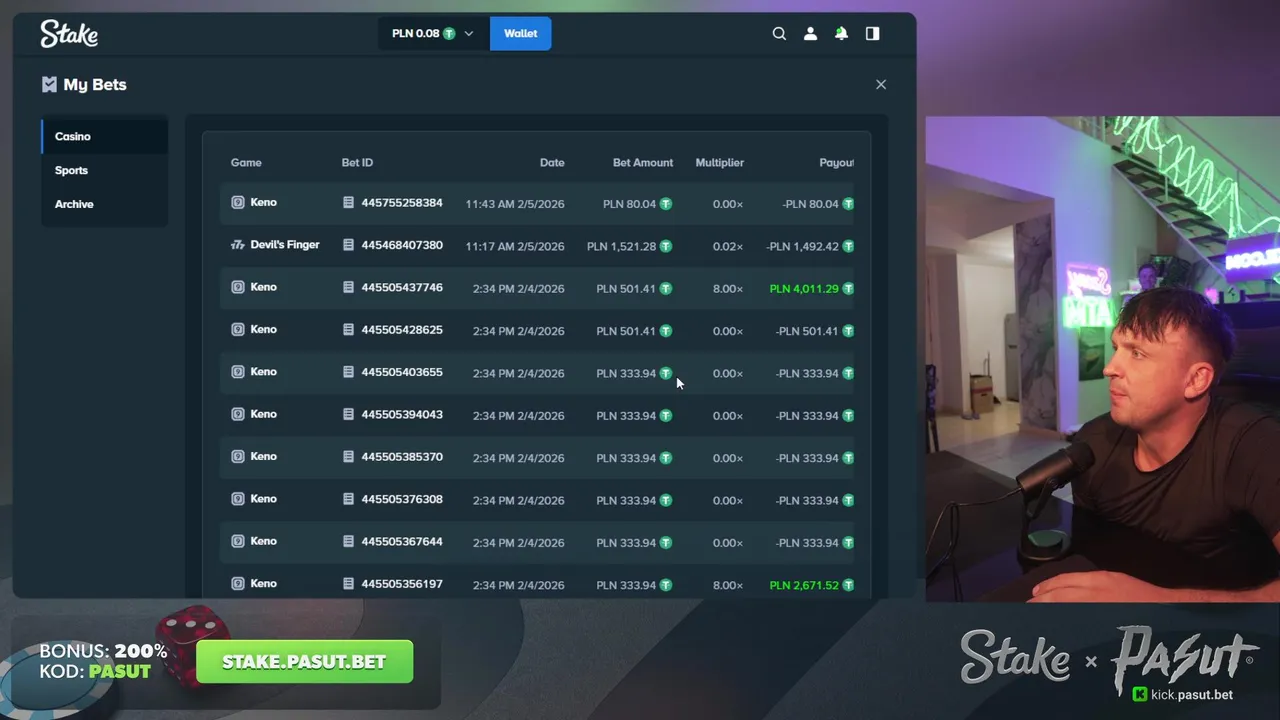Image resolution: width=1280 pixels, height=720 pixels.
Task: Click the Wallet button
Action: click(520, 33)
